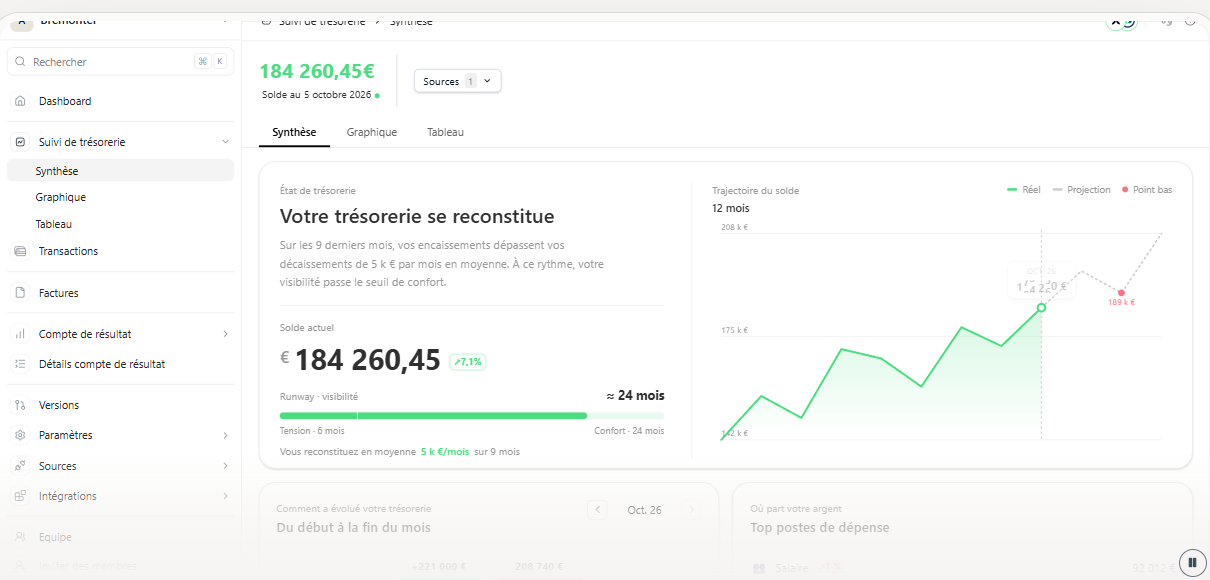Click the Runway visibility progress bar
This screenshot has height=580, width=1210.
(472, 415)
